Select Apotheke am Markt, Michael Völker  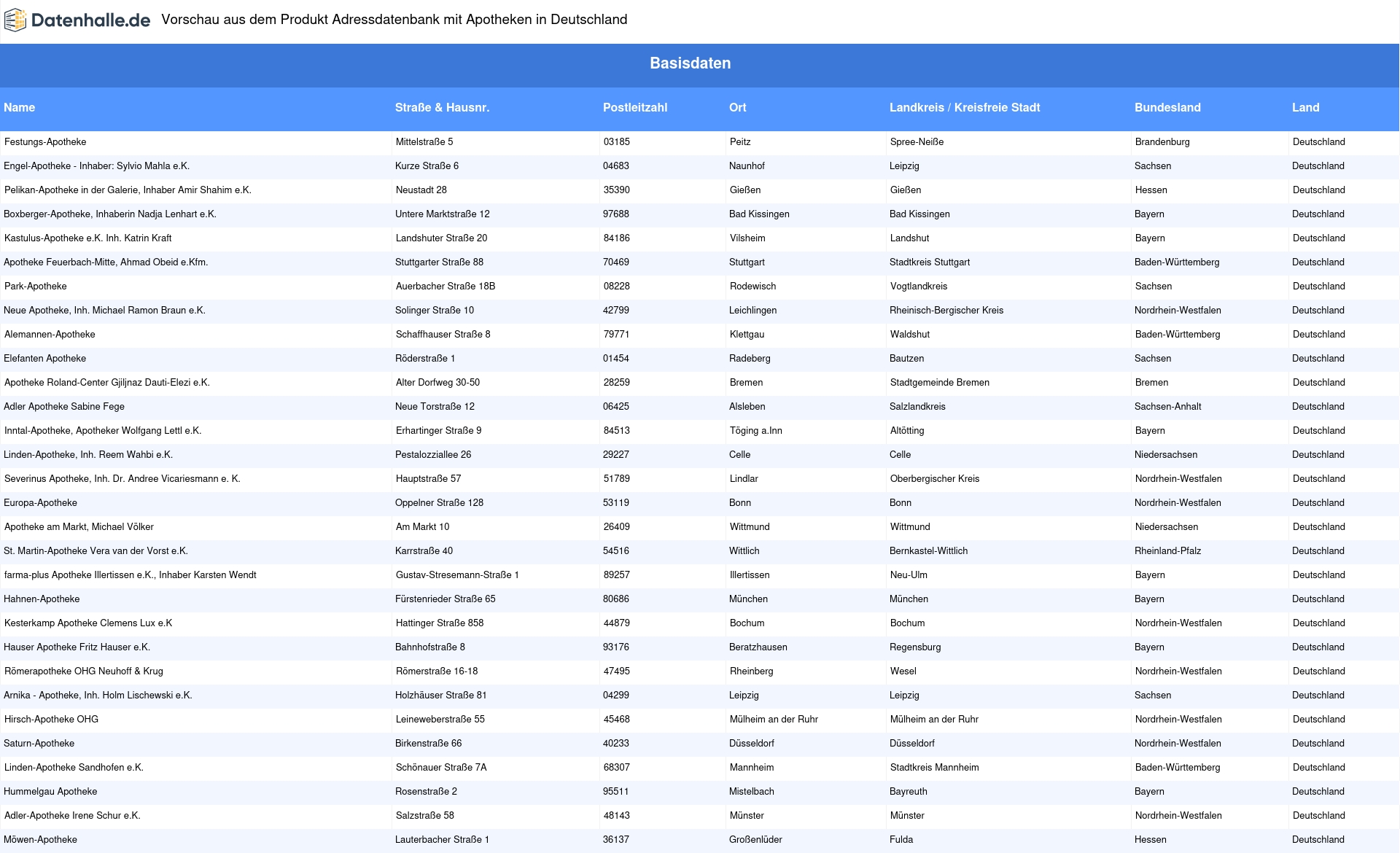[79, 527]
